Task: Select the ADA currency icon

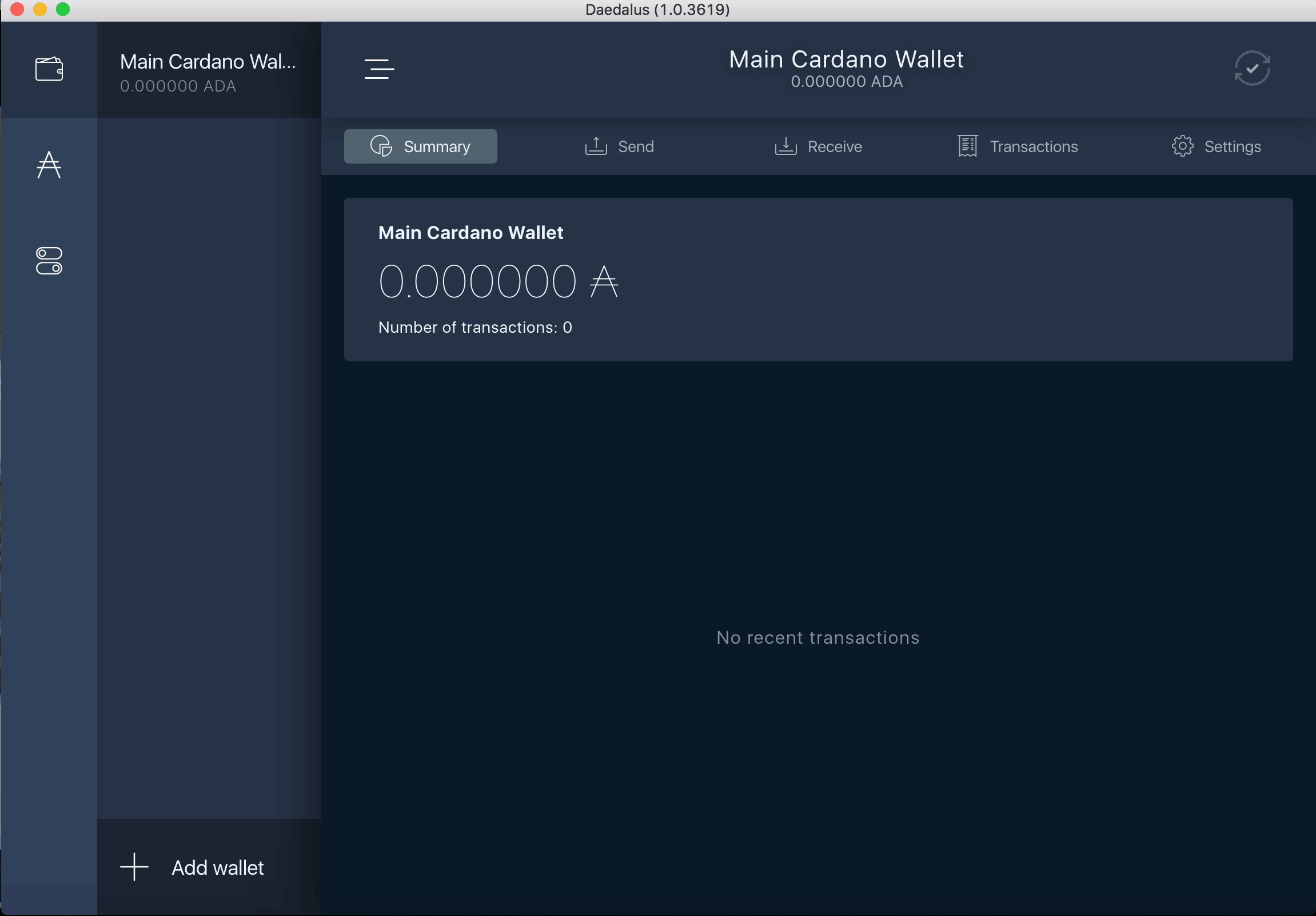Action: (x=49, y=164)
